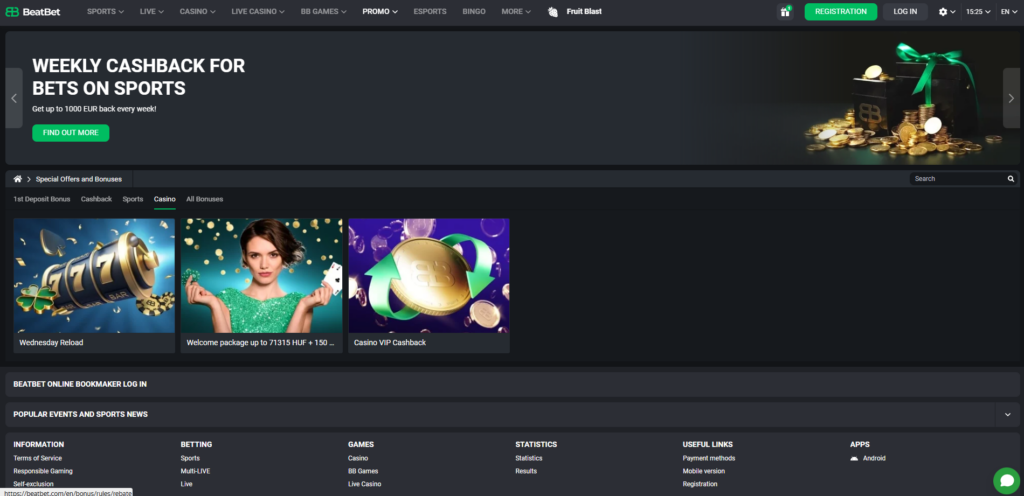Open the settings gear menu
The image size is (1024, 496).
pos(946,12)
